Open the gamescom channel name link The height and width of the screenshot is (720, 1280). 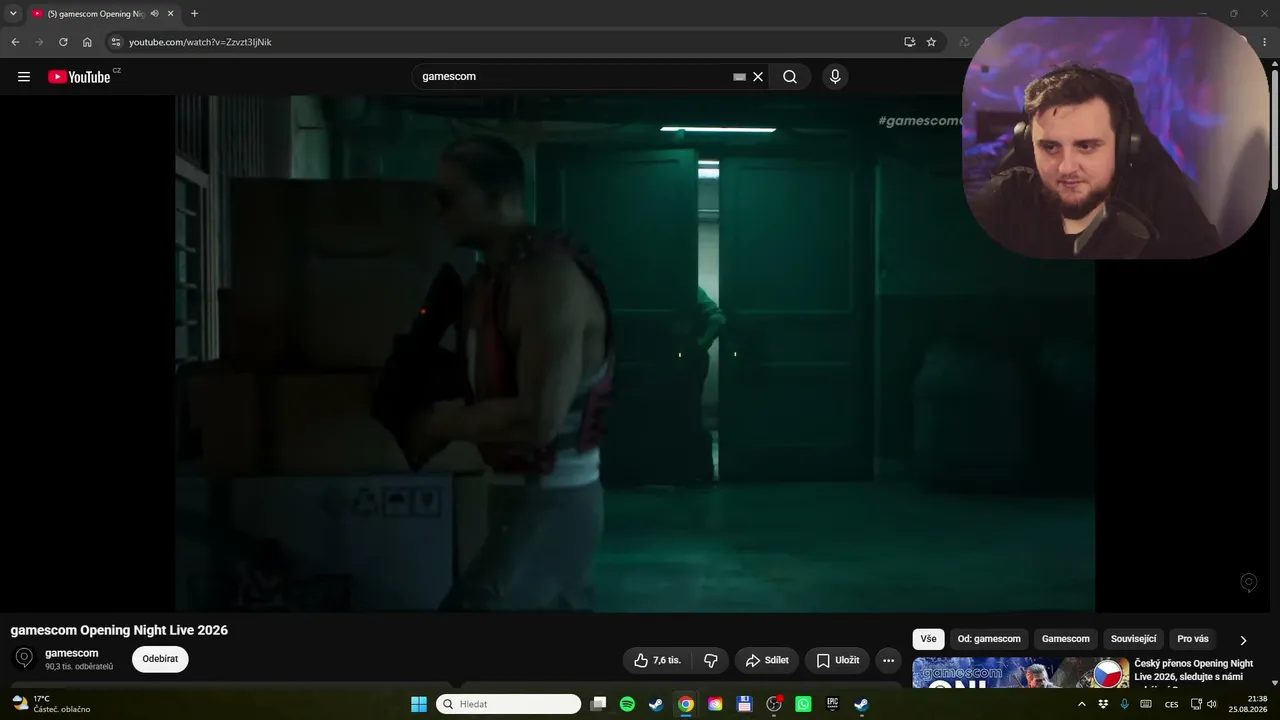(x=72, y=653)
